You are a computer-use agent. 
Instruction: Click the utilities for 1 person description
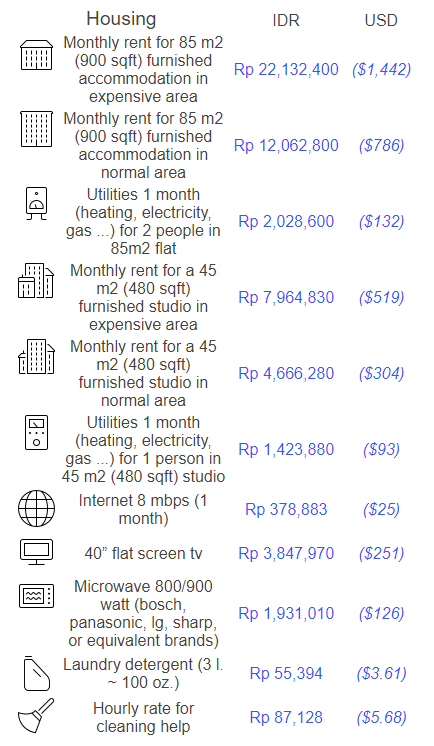[143, 449]
